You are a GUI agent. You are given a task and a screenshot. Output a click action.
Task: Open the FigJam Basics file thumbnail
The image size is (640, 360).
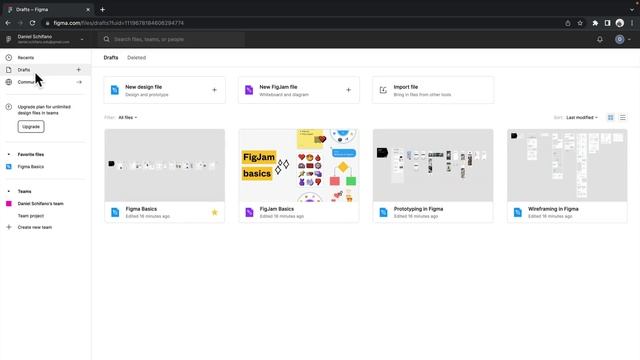click(299, 165)
